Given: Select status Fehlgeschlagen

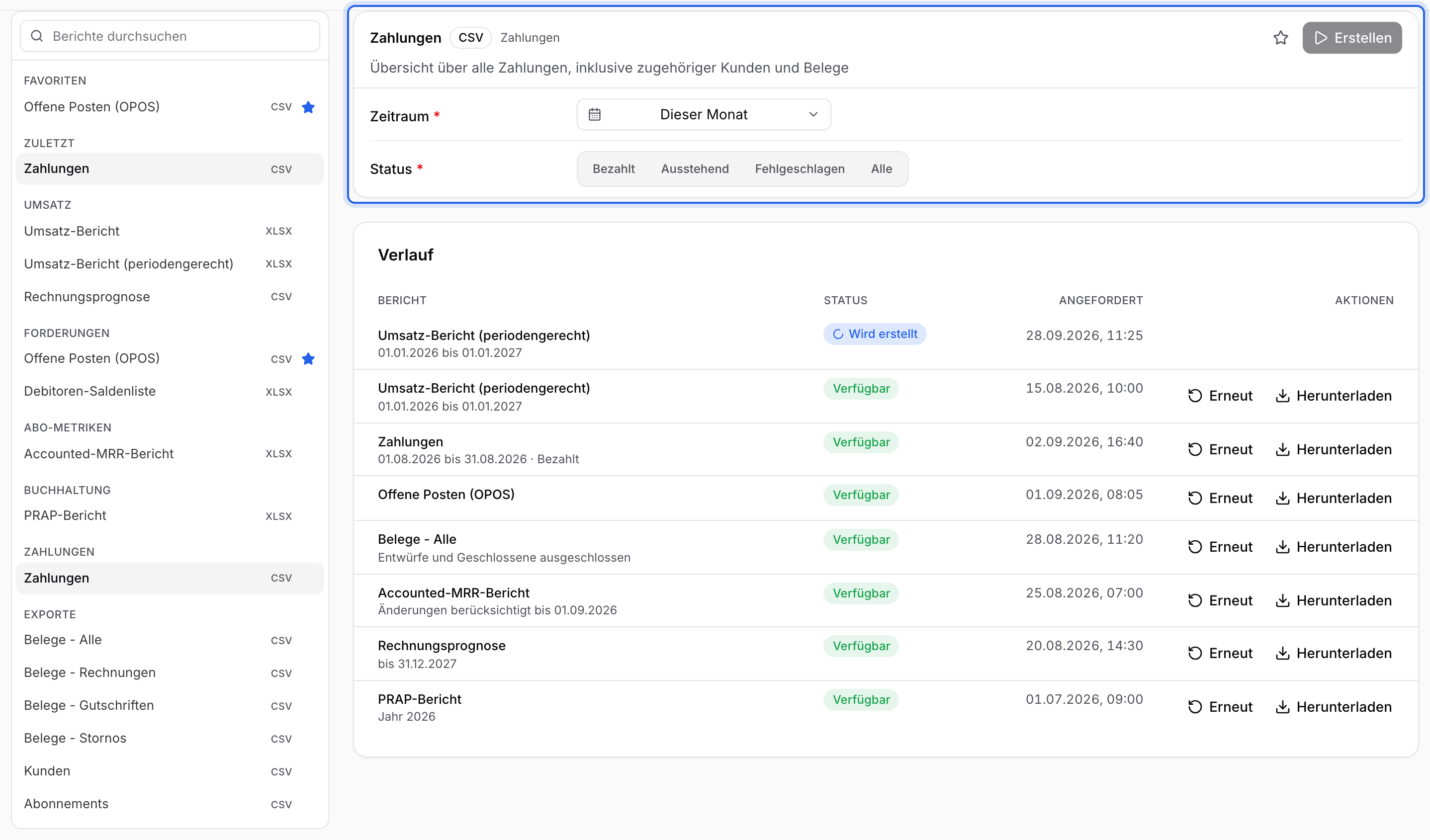Looking at the screenshot, I should 800,169.
